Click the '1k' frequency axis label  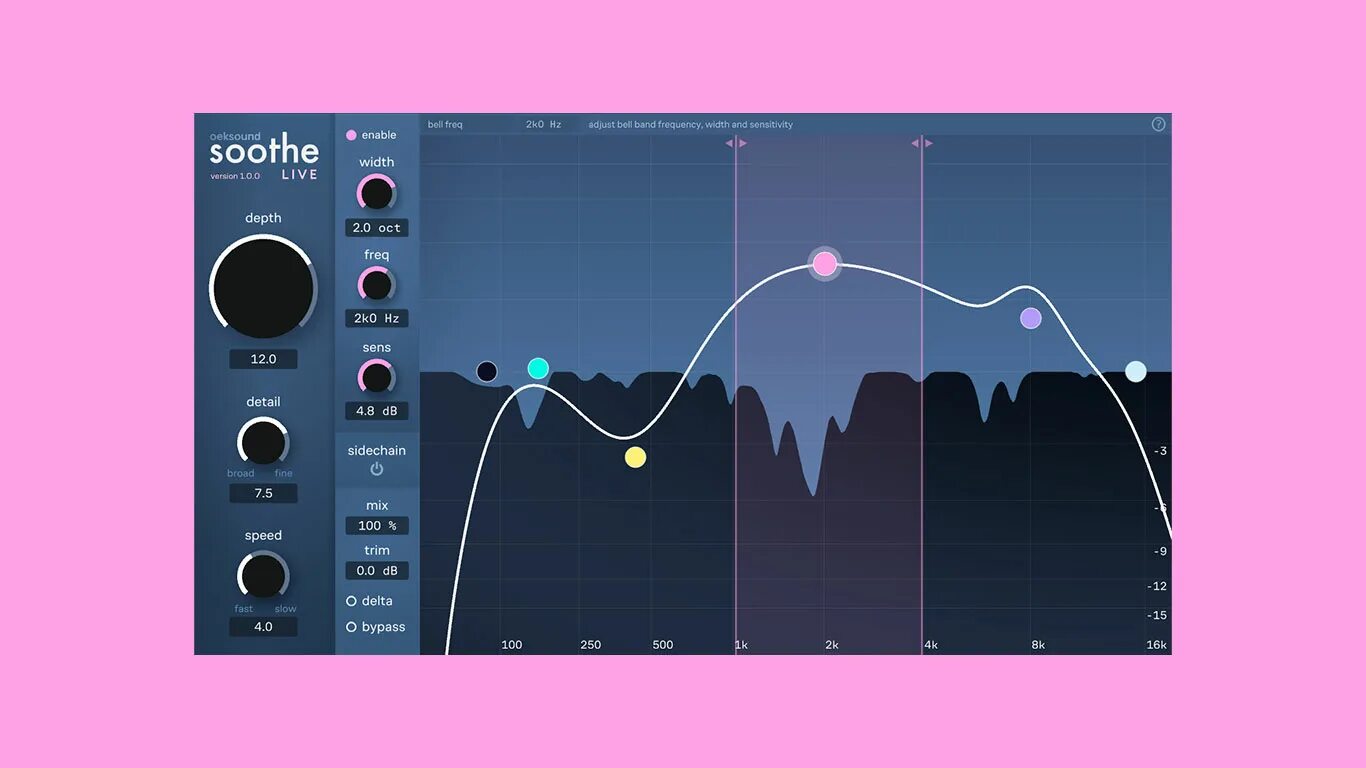(x=741, y=645)
